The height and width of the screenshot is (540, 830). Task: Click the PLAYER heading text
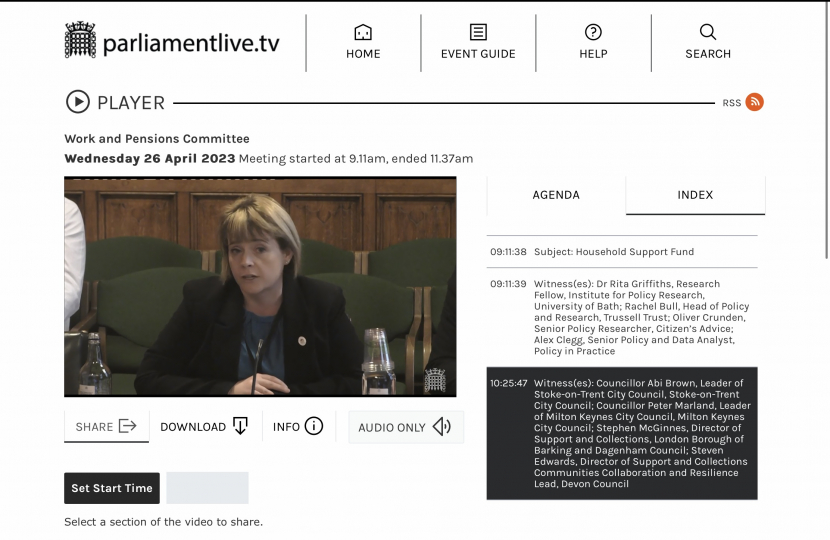point(131,103)
